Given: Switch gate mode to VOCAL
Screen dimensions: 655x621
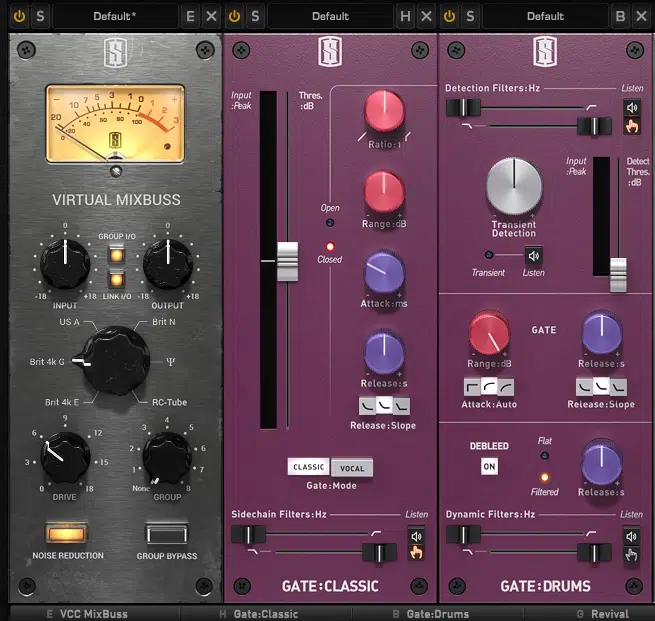Looking at the screenshot, I should click(x=352, y=468).
